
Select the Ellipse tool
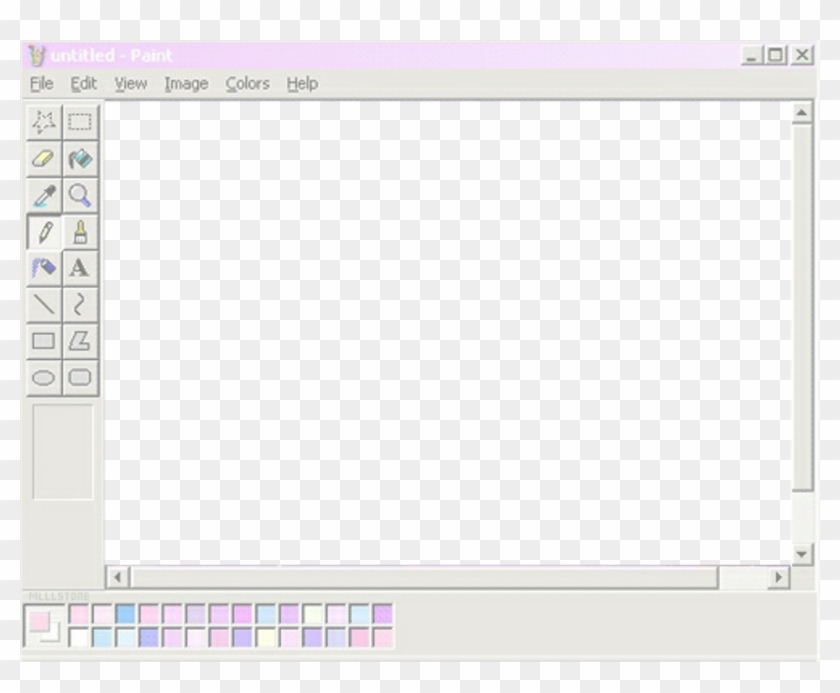pos(44,377)
